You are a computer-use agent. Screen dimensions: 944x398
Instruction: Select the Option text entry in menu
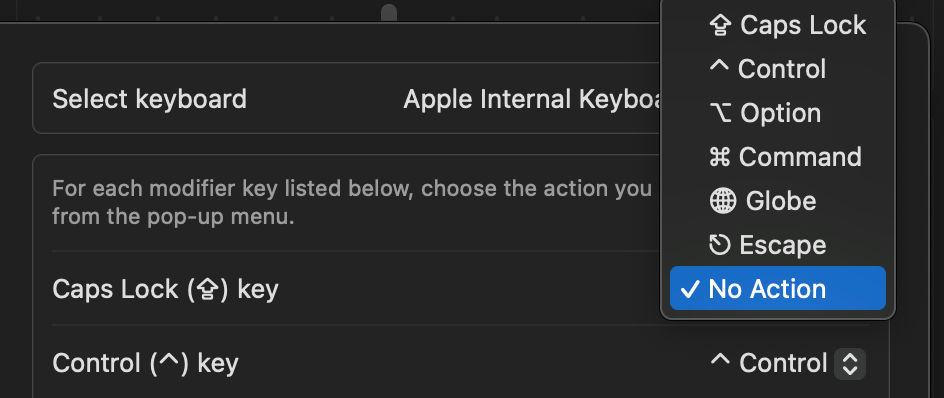click(x=780, y=113)
